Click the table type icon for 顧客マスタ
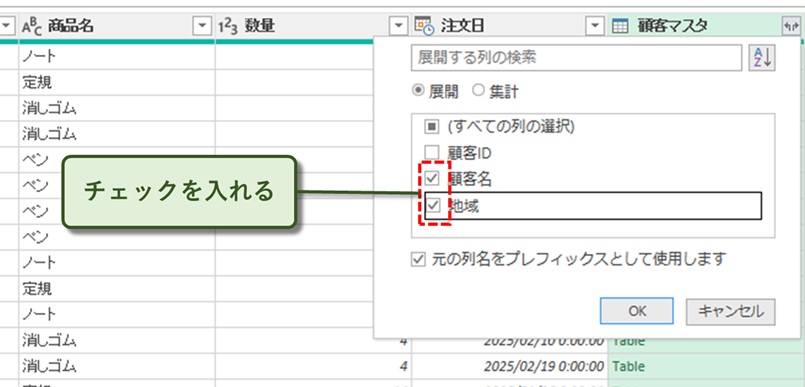Image resolution: width=805 pixels, height=387 pixels. [x=620, y=27]
